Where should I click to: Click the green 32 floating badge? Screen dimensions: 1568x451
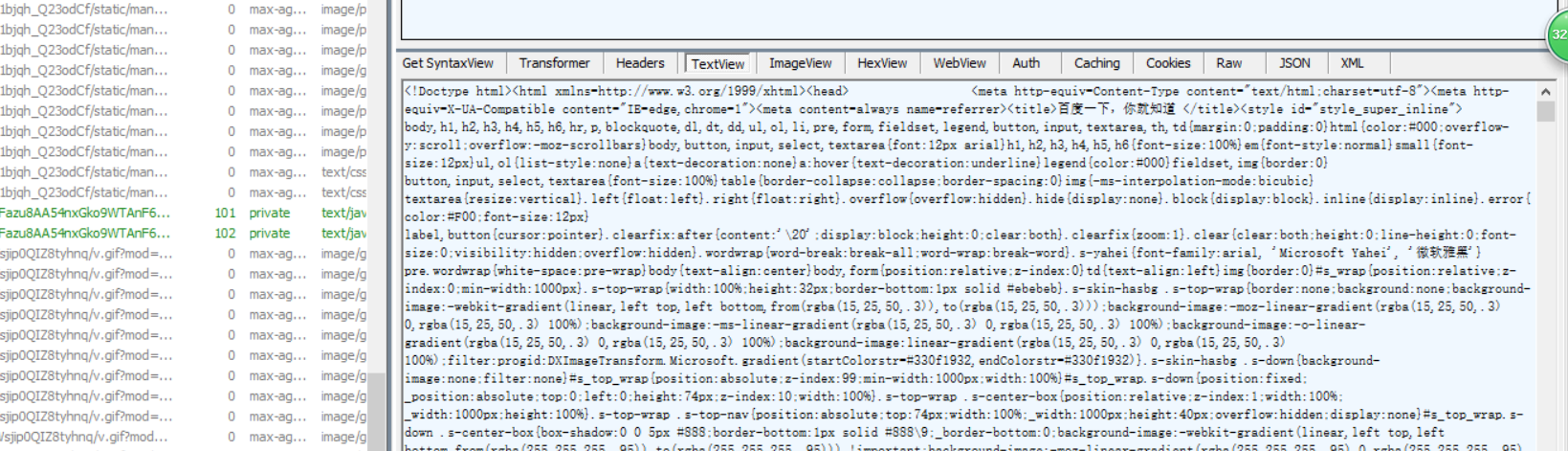1557,34
